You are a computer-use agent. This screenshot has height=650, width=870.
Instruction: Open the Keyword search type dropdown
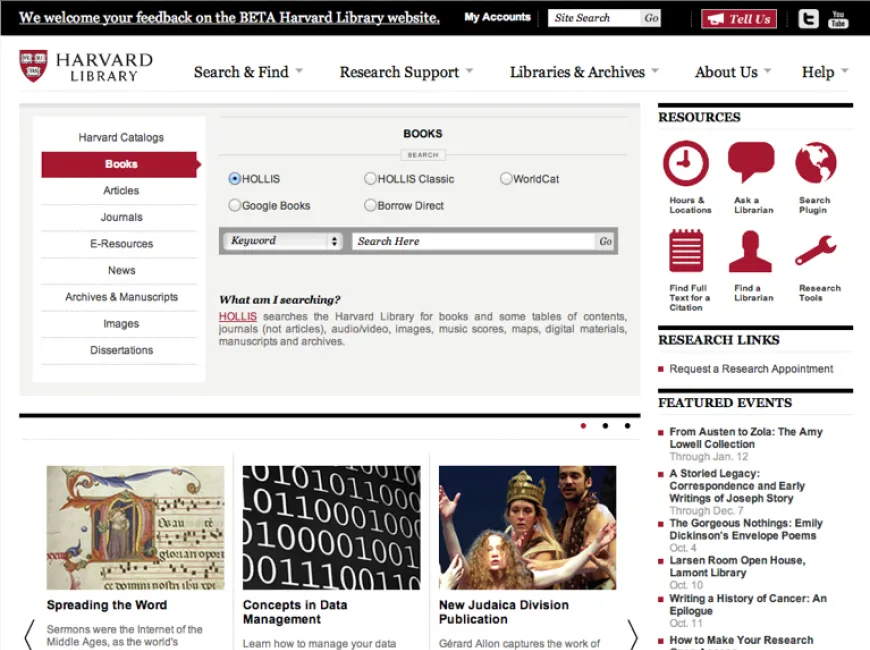(x=283, y=241)
